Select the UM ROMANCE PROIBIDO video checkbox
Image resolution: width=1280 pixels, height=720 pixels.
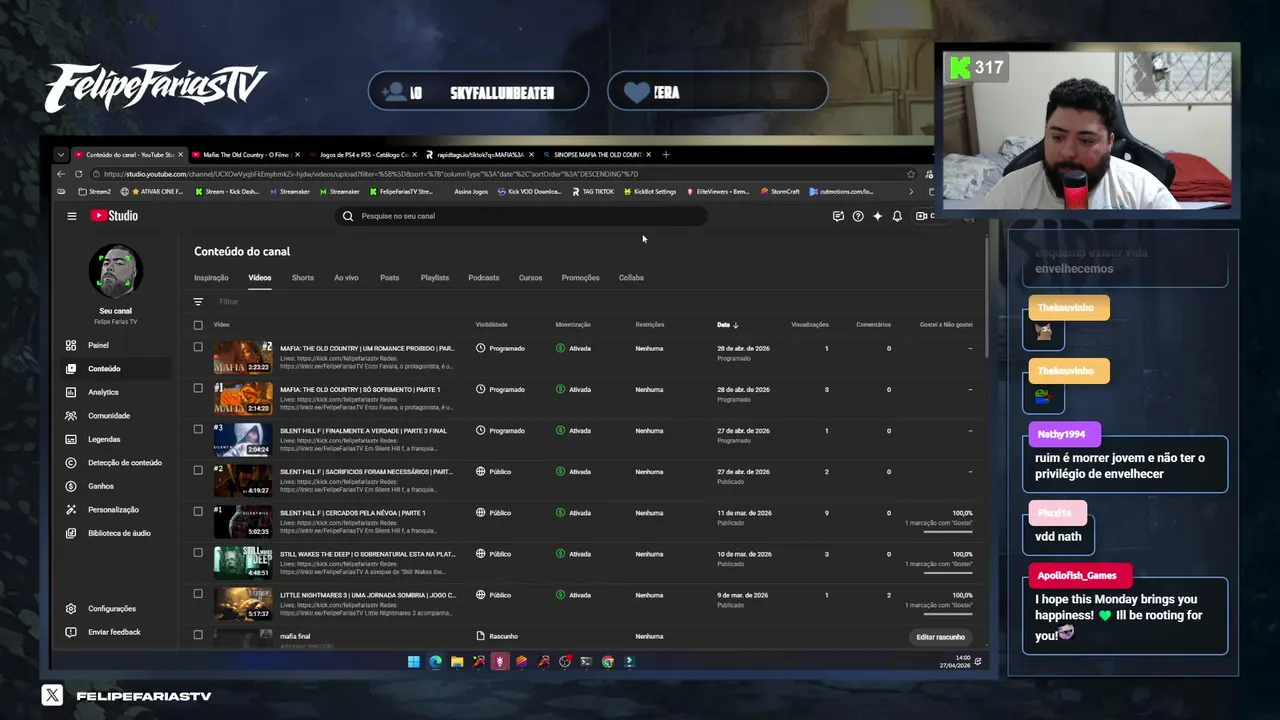click(x=198, y=347)
